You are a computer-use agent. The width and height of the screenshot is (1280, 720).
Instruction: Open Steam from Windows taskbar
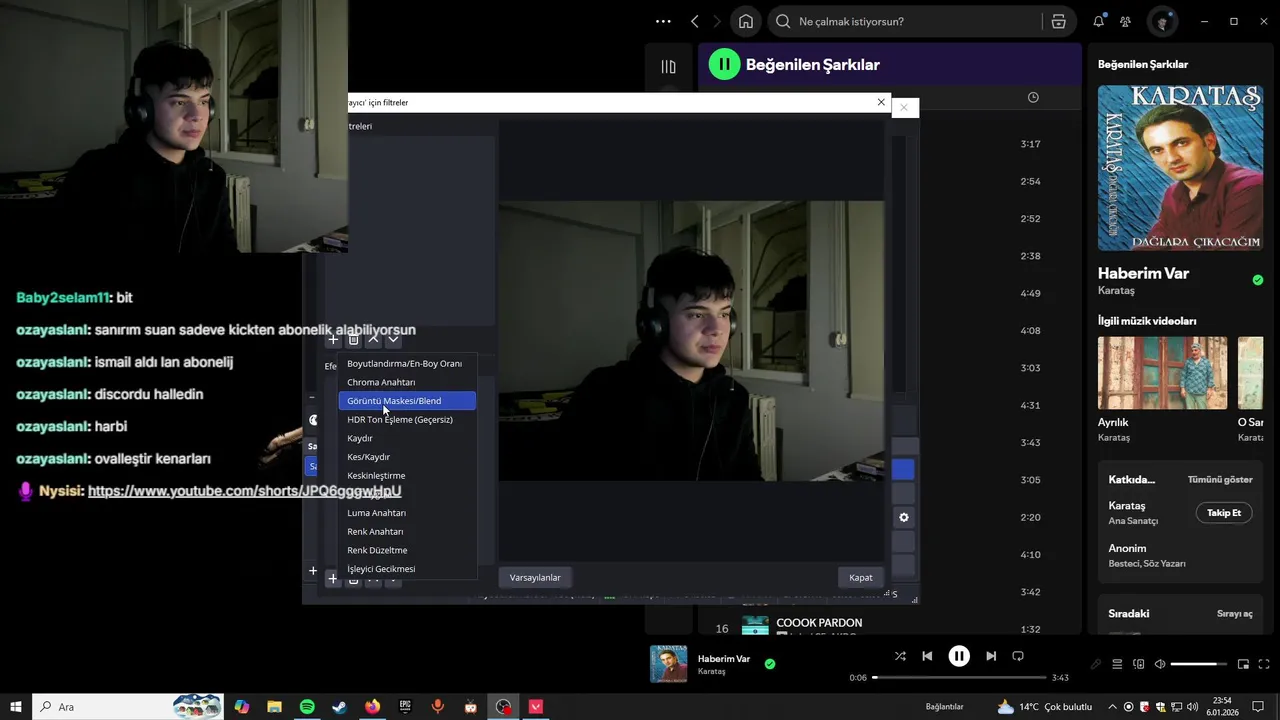(x=340, y=707)
